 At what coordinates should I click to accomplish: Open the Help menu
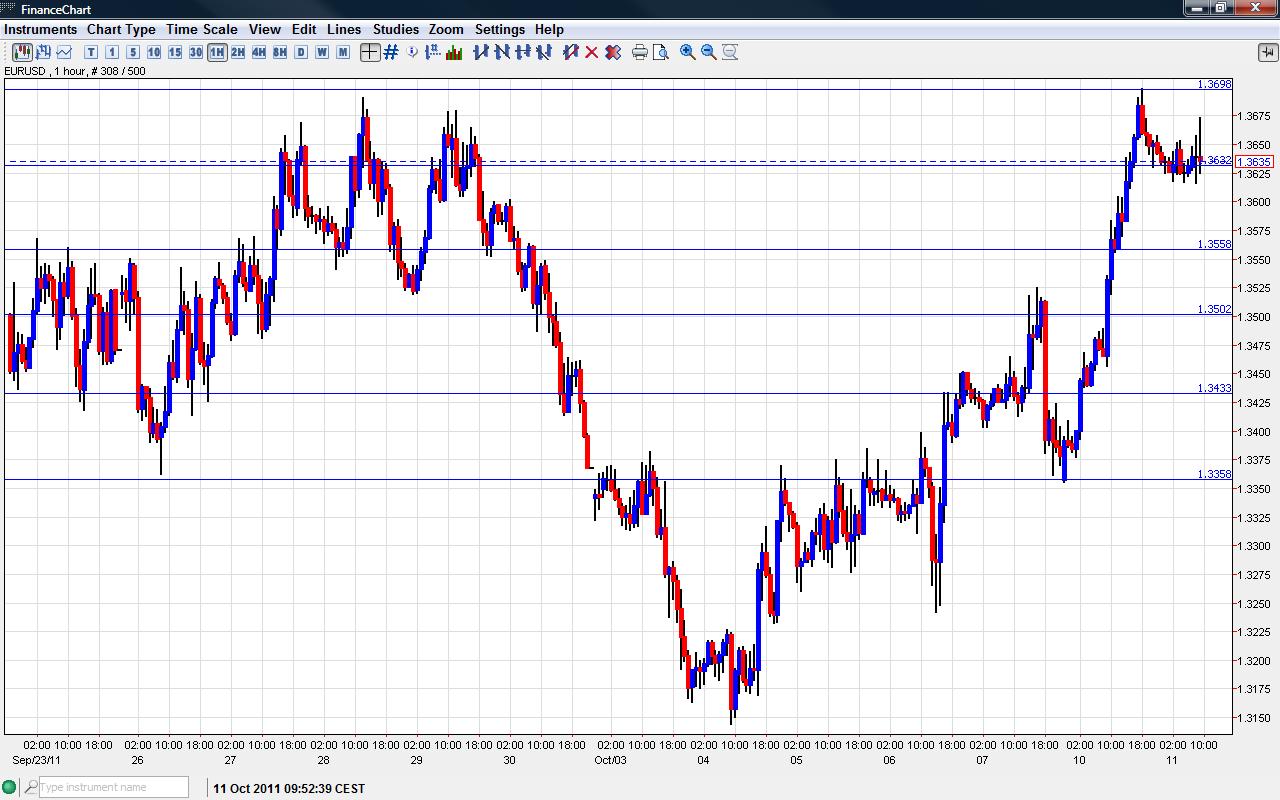pyautogui.click(x=549, y=29)
